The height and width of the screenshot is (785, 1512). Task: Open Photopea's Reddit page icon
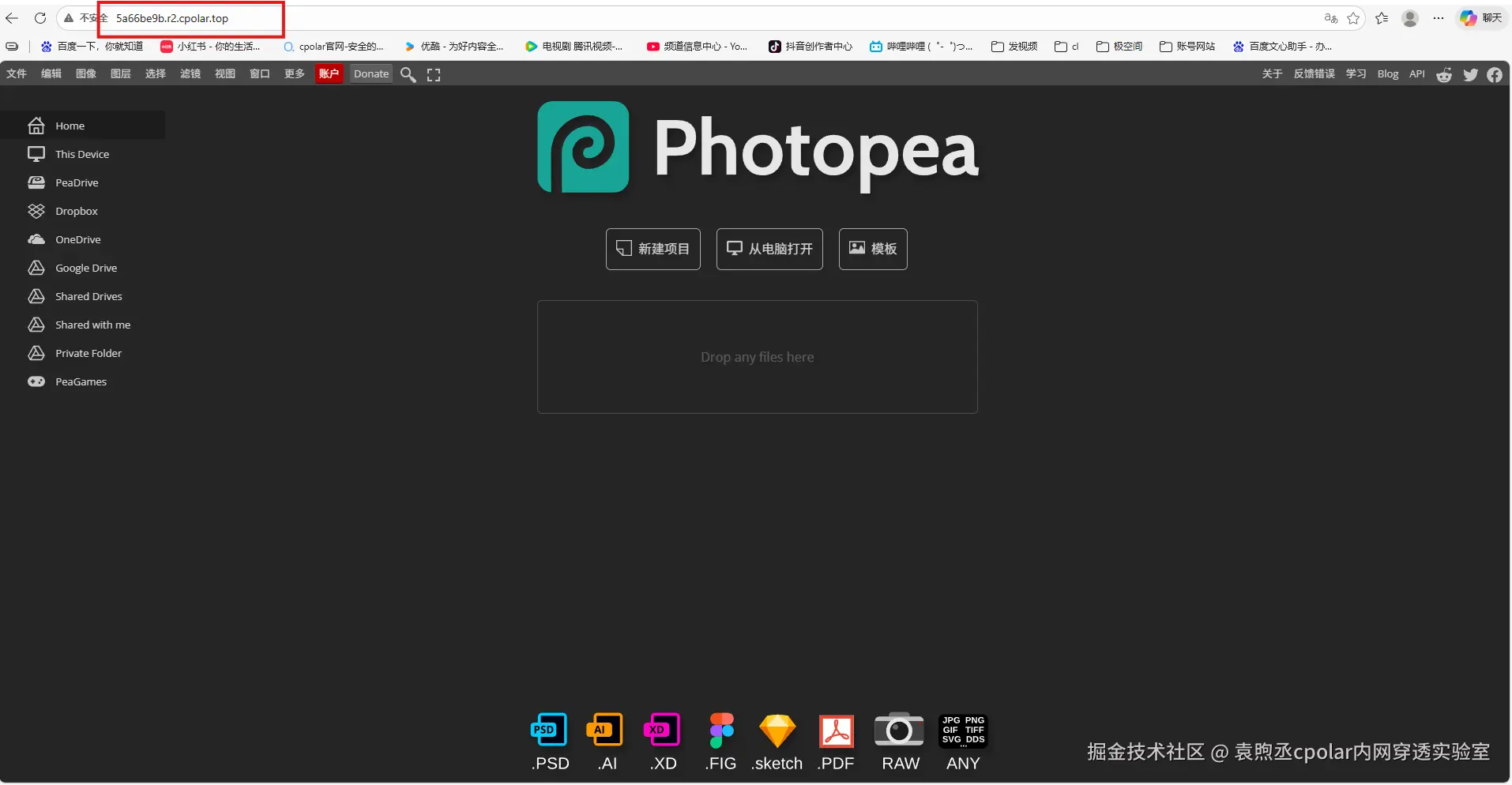coord(1444,74)
